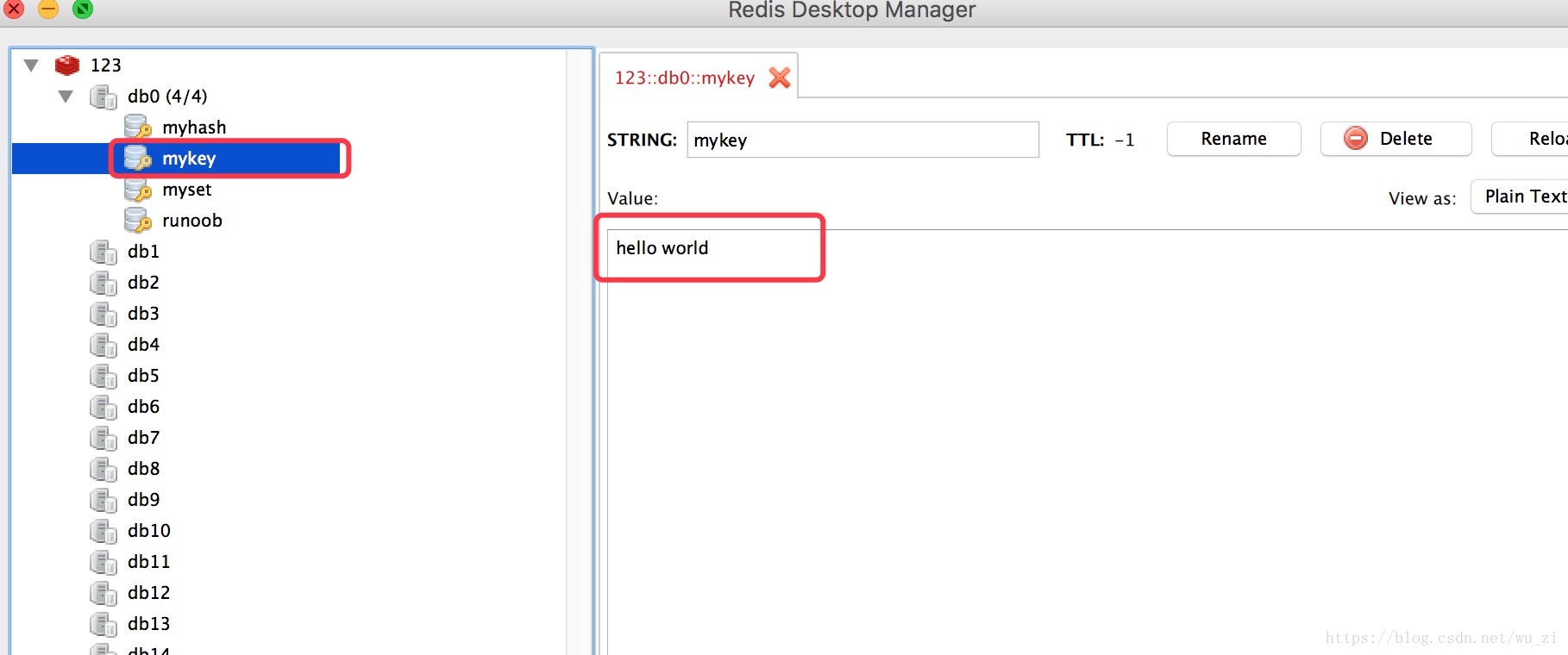Click the STRING: type label
This screenshot has height=655, width=1568.
click(x=642, y=140)
